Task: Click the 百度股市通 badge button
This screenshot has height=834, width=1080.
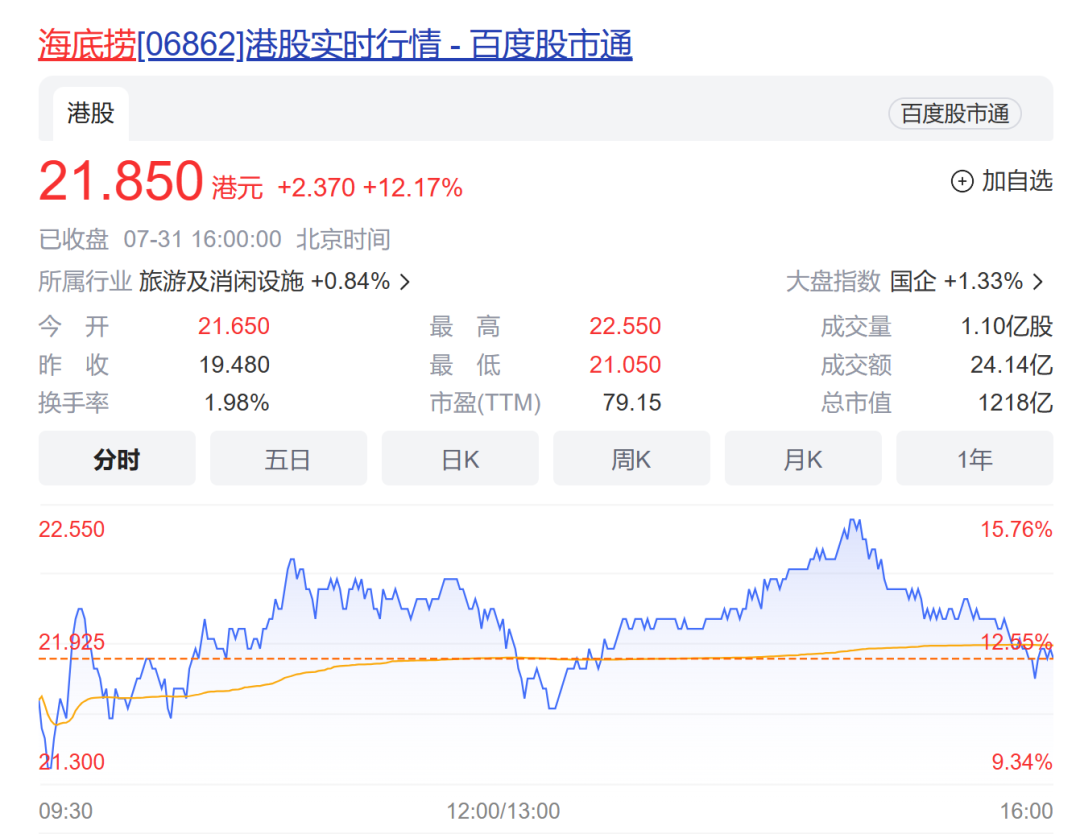Action: pos(955,114)
